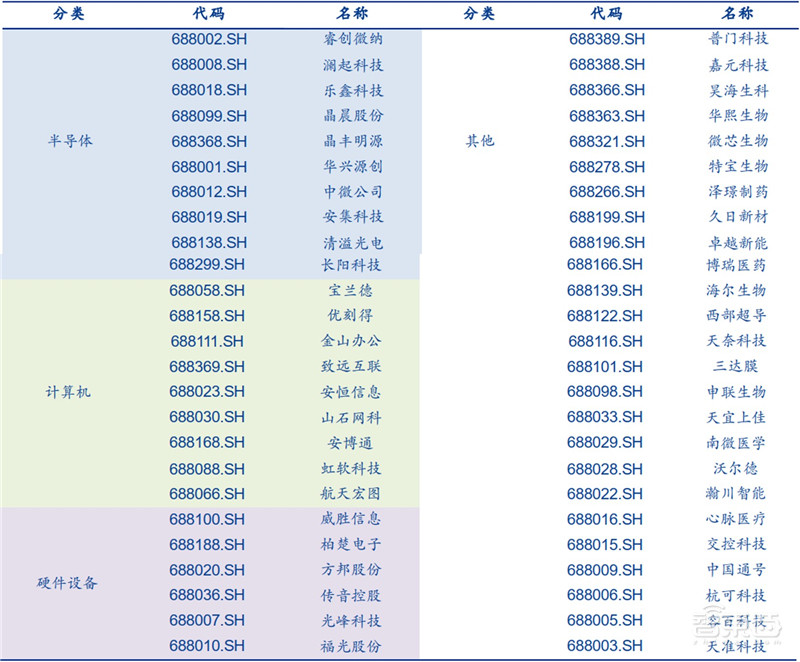Select the 金山办公 name cell
The width and height of the screenshot is (800, 662).
pos(353,341)
